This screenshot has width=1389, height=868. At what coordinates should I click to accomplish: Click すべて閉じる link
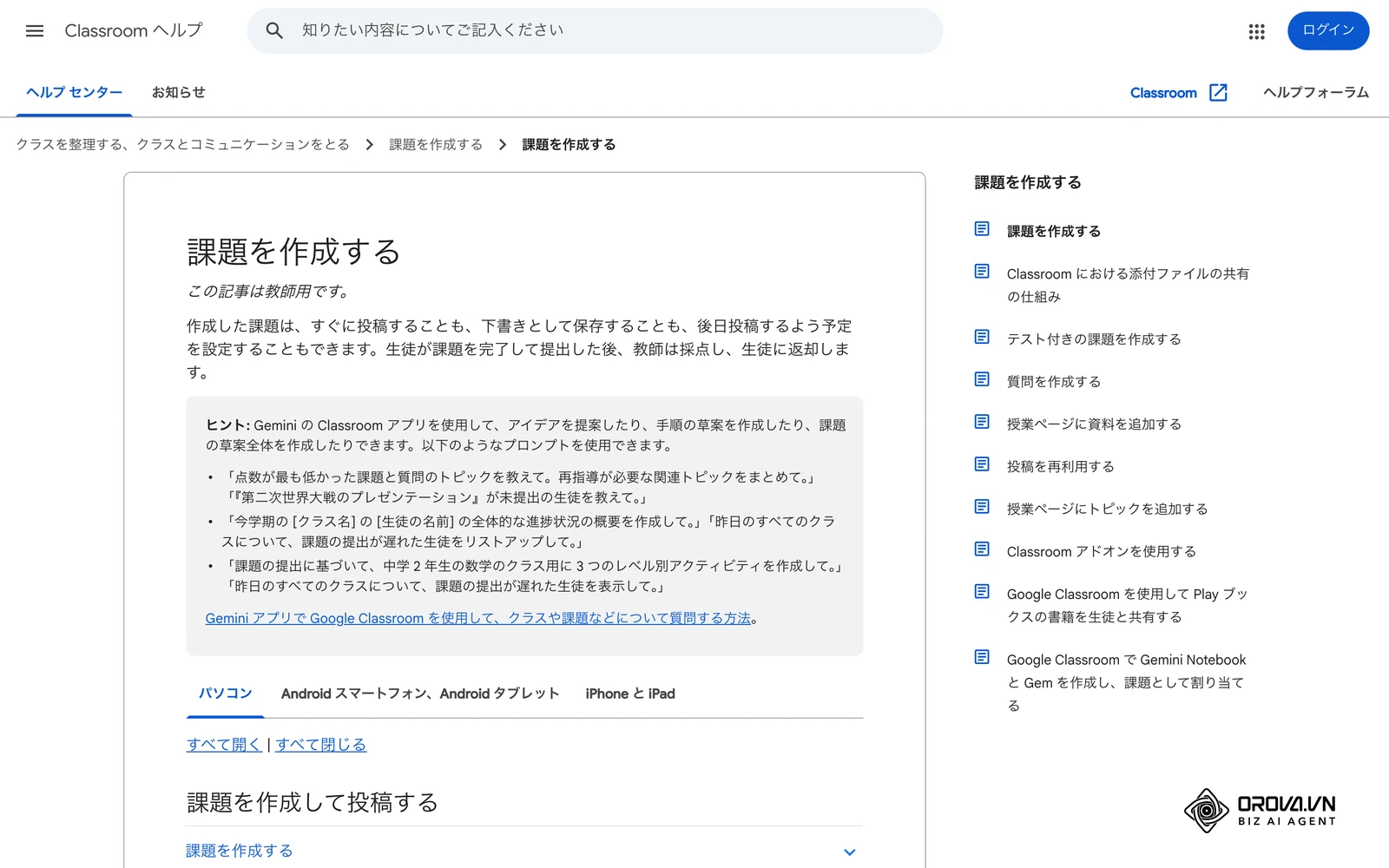[321, 745]
